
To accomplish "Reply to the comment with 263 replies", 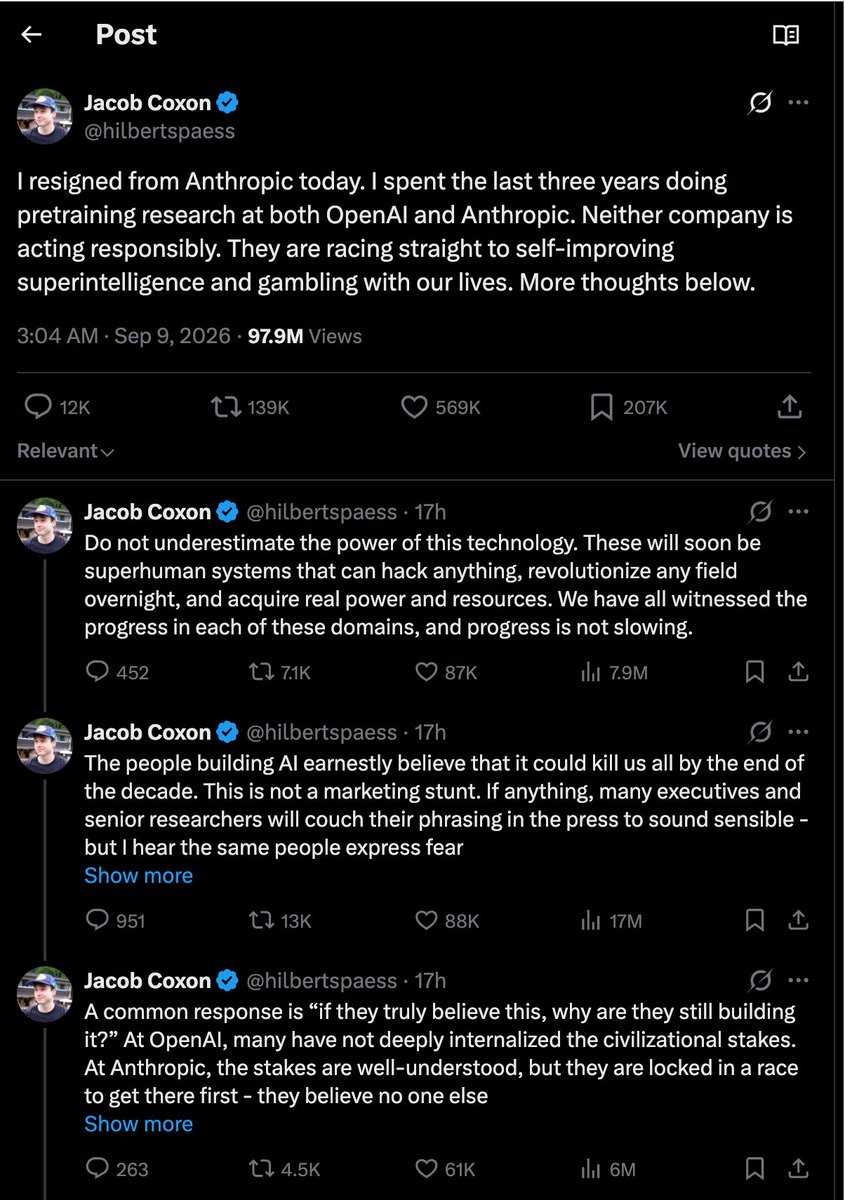I will click(x=117, y=1168).
